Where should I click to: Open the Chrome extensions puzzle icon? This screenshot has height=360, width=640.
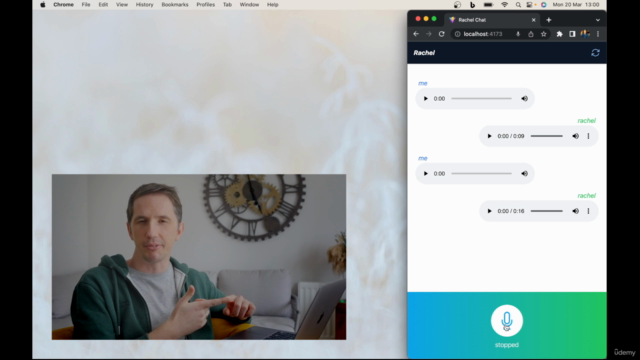[560, 34]
